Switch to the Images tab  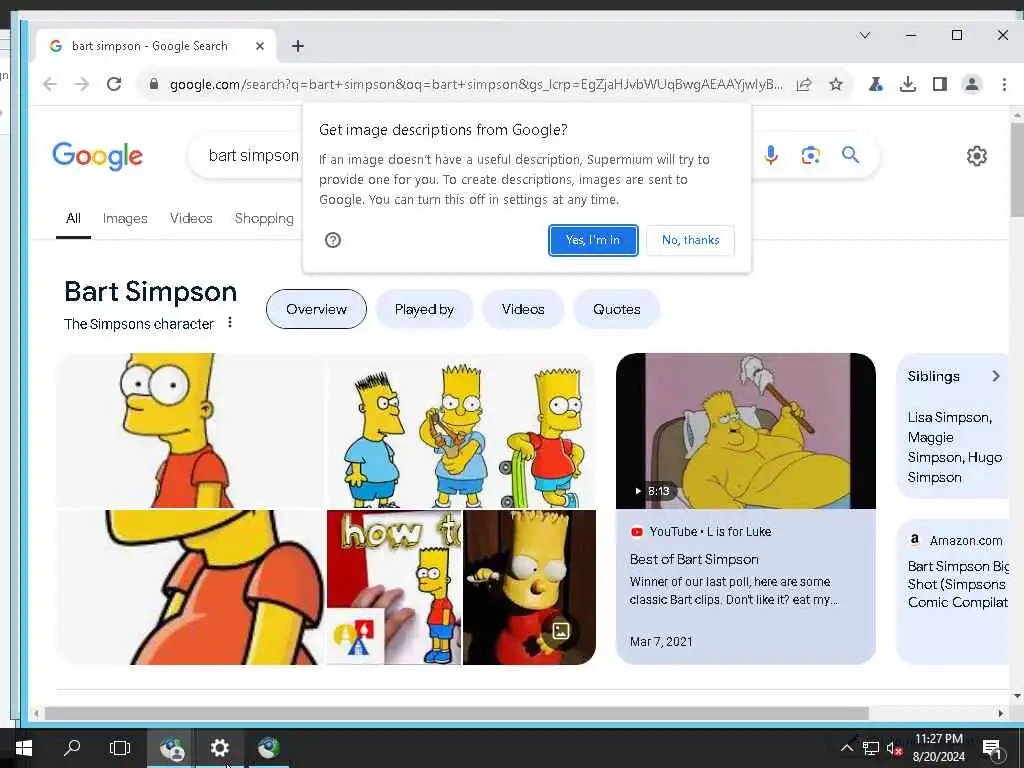[125, 219]
